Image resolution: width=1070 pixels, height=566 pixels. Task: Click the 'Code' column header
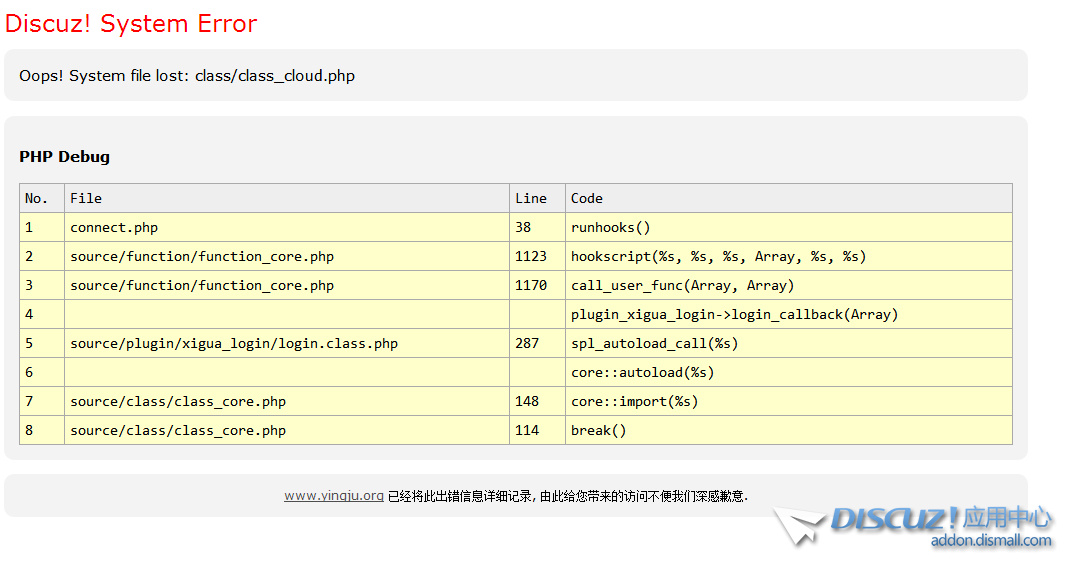[789, 198]
